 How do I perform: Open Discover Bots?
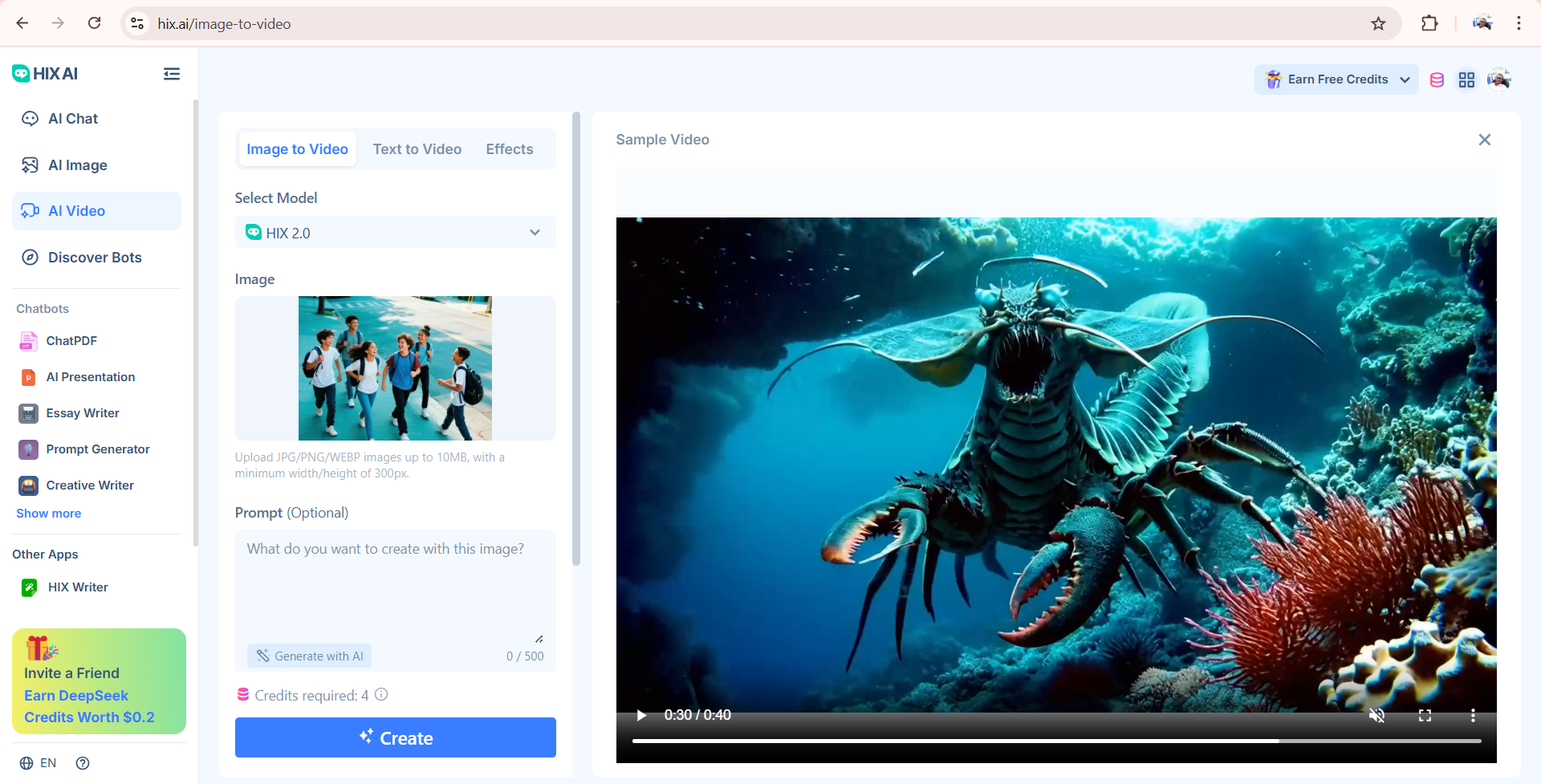94,257
